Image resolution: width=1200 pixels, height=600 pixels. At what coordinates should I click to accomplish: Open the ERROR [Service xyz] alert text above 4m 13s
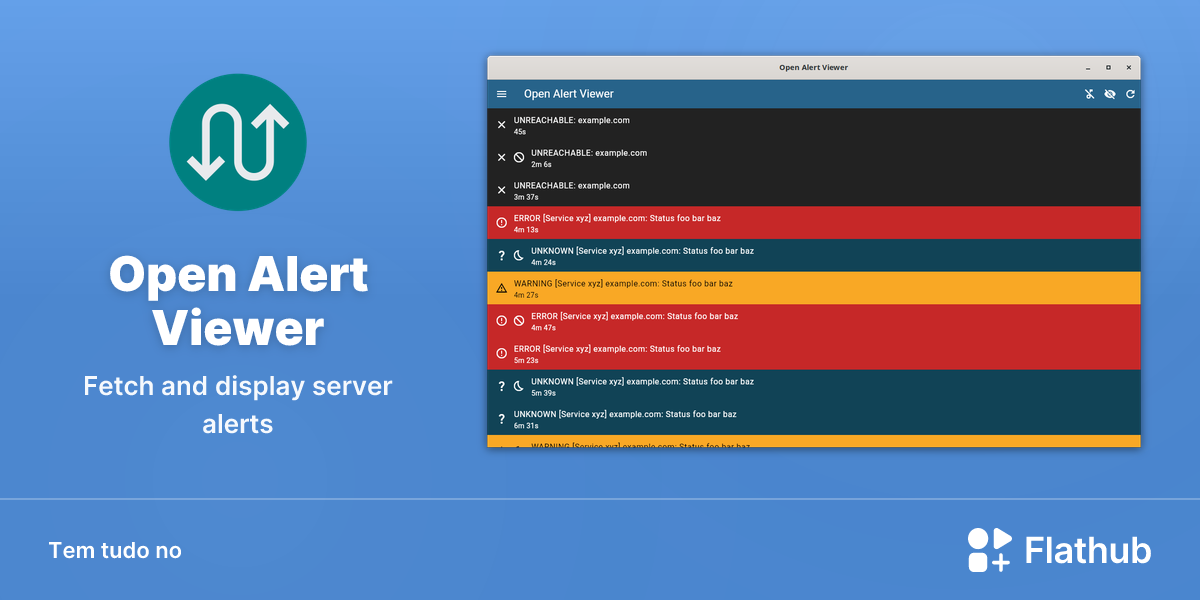[x=617, y=218]
